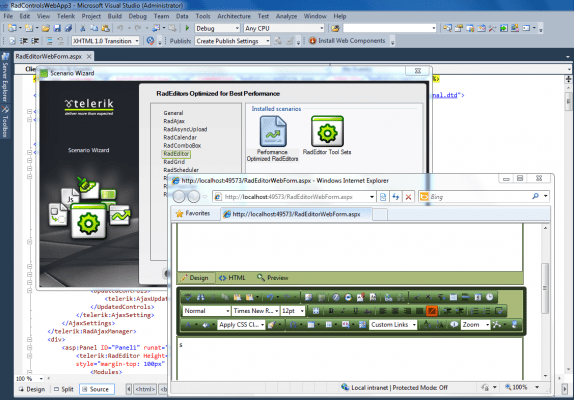Open the Create Publish Settings dropdown
The height and width of the screenshot is (400, 574).
coord(233,41)
